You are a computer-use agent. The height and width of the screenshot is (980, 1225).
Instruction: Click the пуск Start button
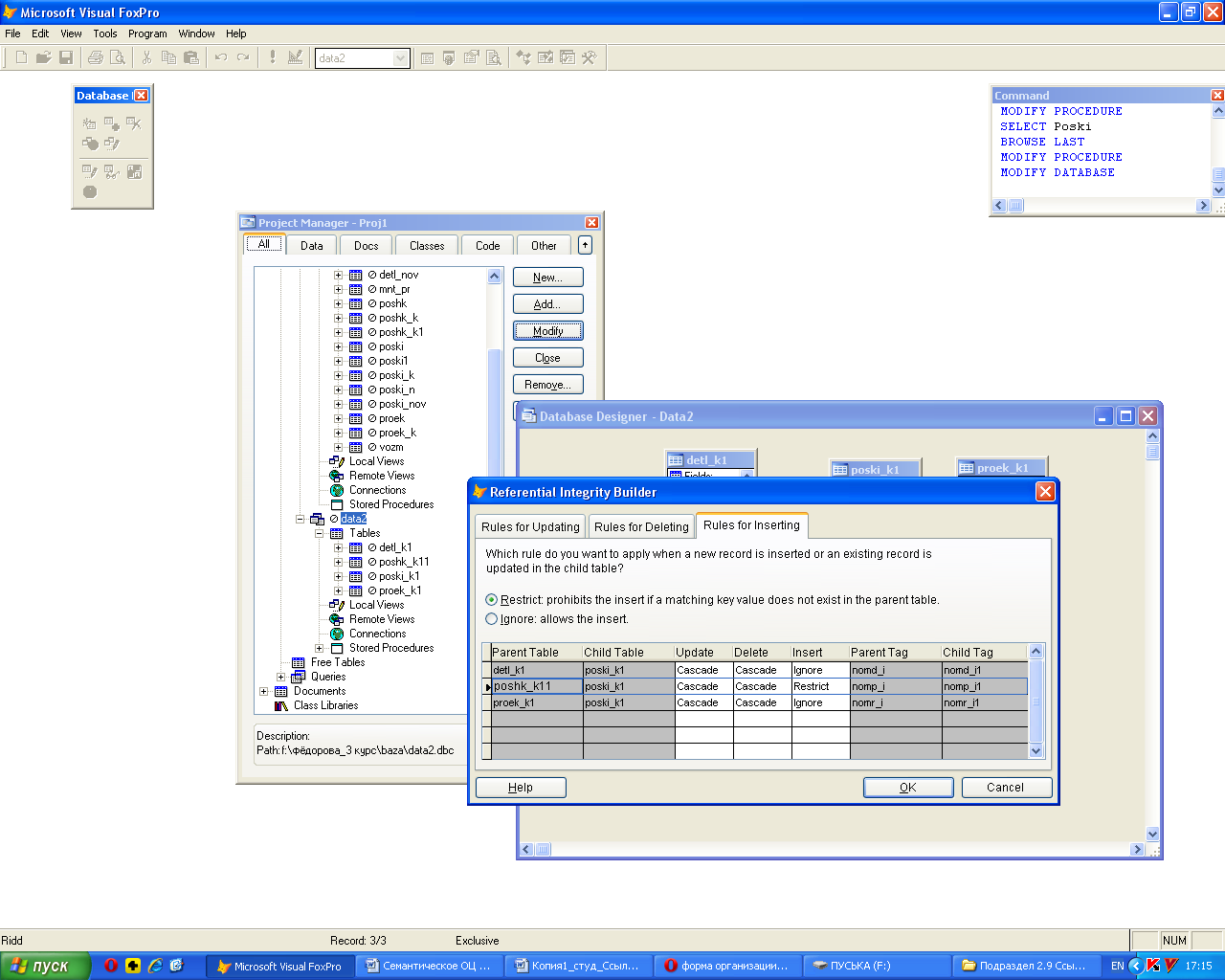coord(45,966)
